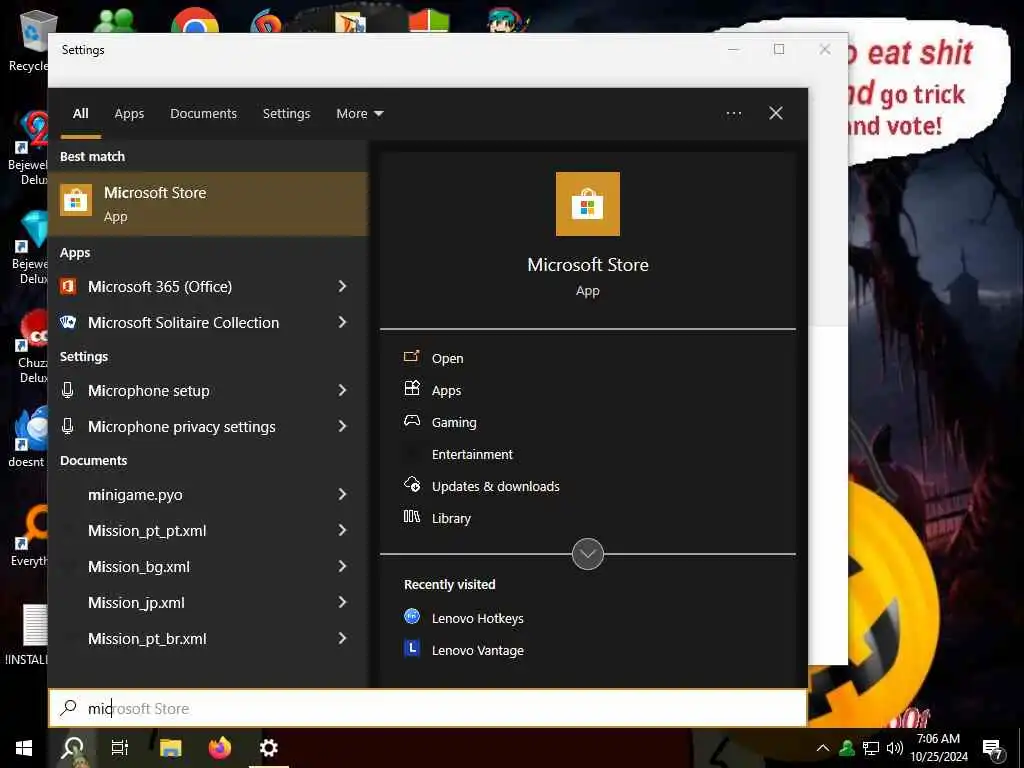Click the taskbar Search icon
Screen dimensions: 1024x768
click(x=73, y=748)
